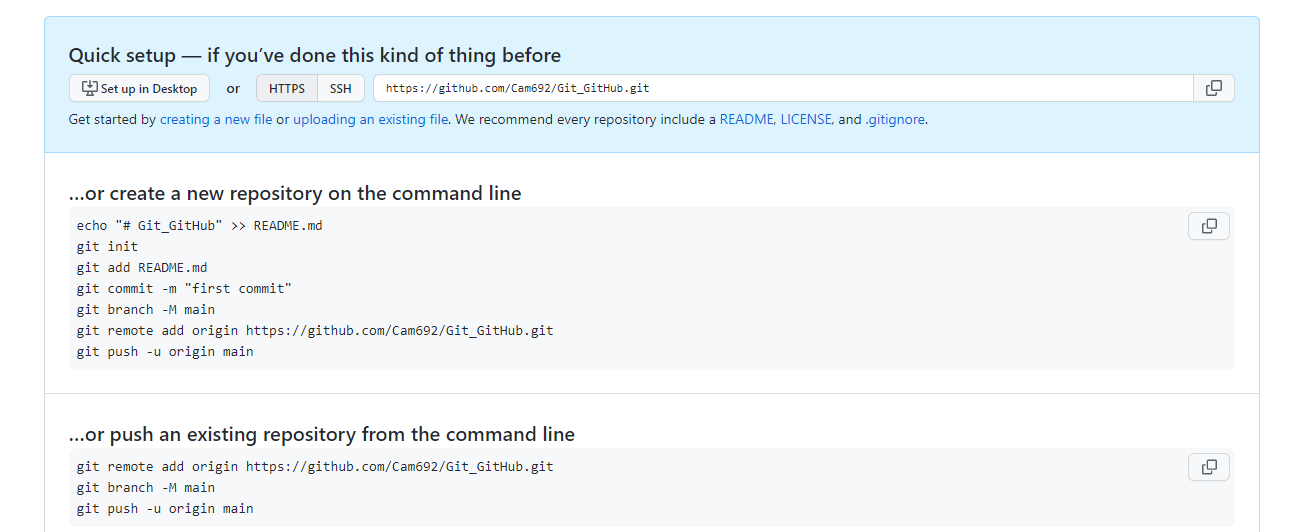Click Set up in Desktop button
The image size is (1295, 532).
140,88
